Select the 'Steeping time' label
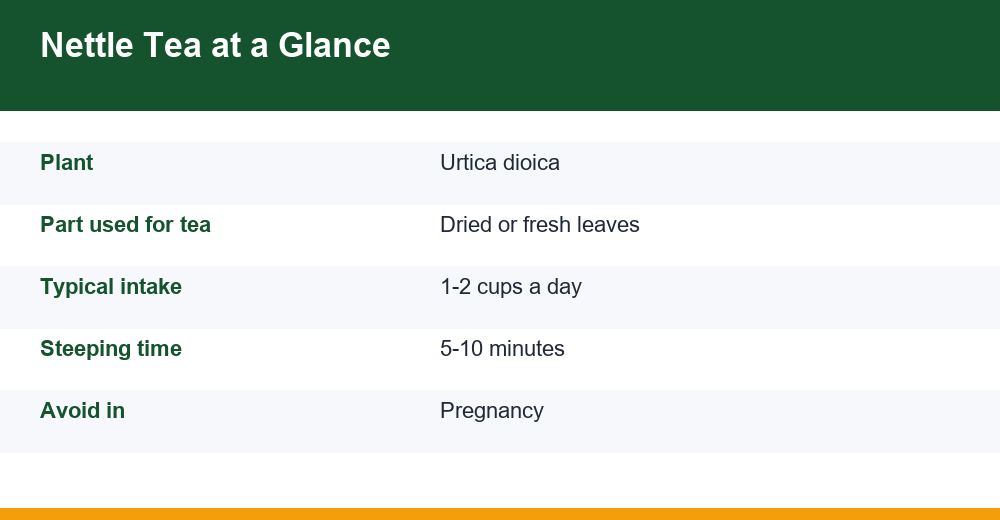The width and height of the screenshot is (1000, 520). 111,348
